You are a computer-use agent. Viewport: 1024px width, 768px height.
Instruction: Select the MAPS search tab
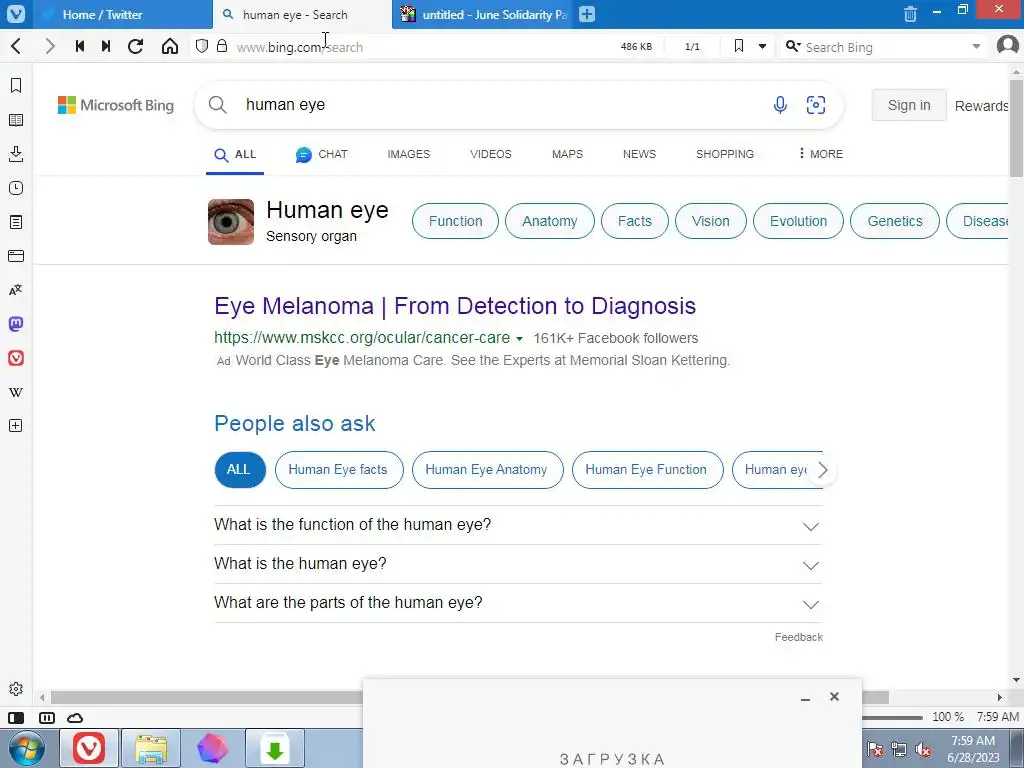(568, 154)
